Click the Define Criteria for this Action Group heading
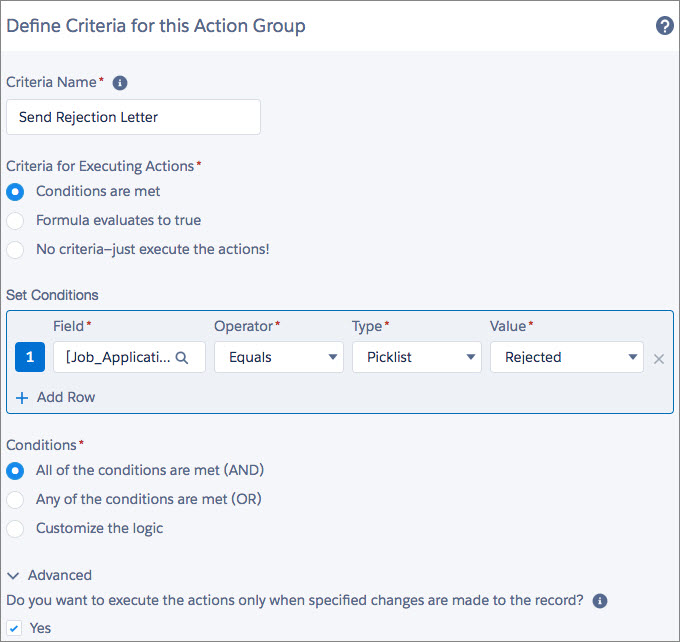The height and width of the screenshot is (642, 680). click(x=156, y=26)
